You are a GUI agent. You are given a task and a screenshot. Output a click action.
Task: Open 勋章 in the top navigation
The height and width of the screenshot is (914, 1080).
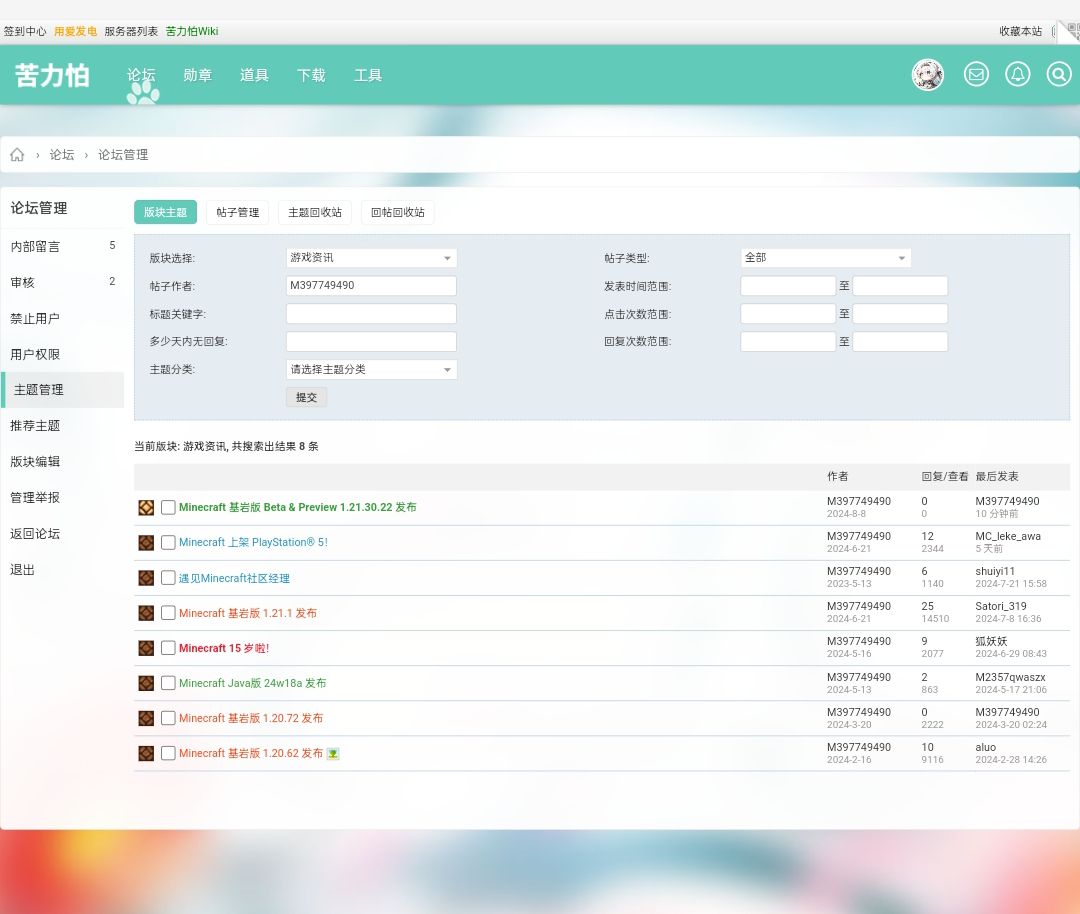coord(198,75)
